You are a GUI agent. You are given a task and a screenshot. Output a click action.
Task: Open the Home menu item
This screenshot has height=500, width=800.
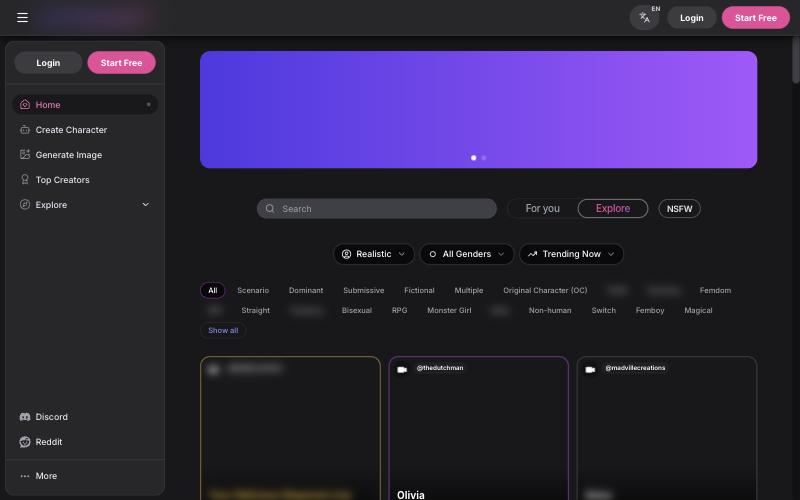[x=85, y=105]
